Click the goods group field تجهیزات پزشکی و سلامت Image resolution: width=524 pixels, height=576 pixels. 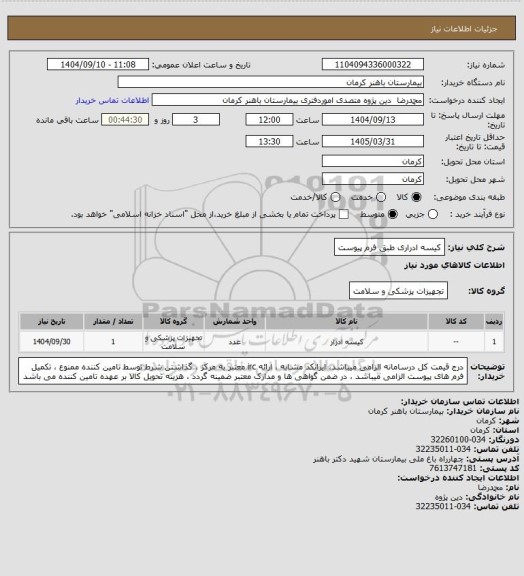tap(398, 291)
